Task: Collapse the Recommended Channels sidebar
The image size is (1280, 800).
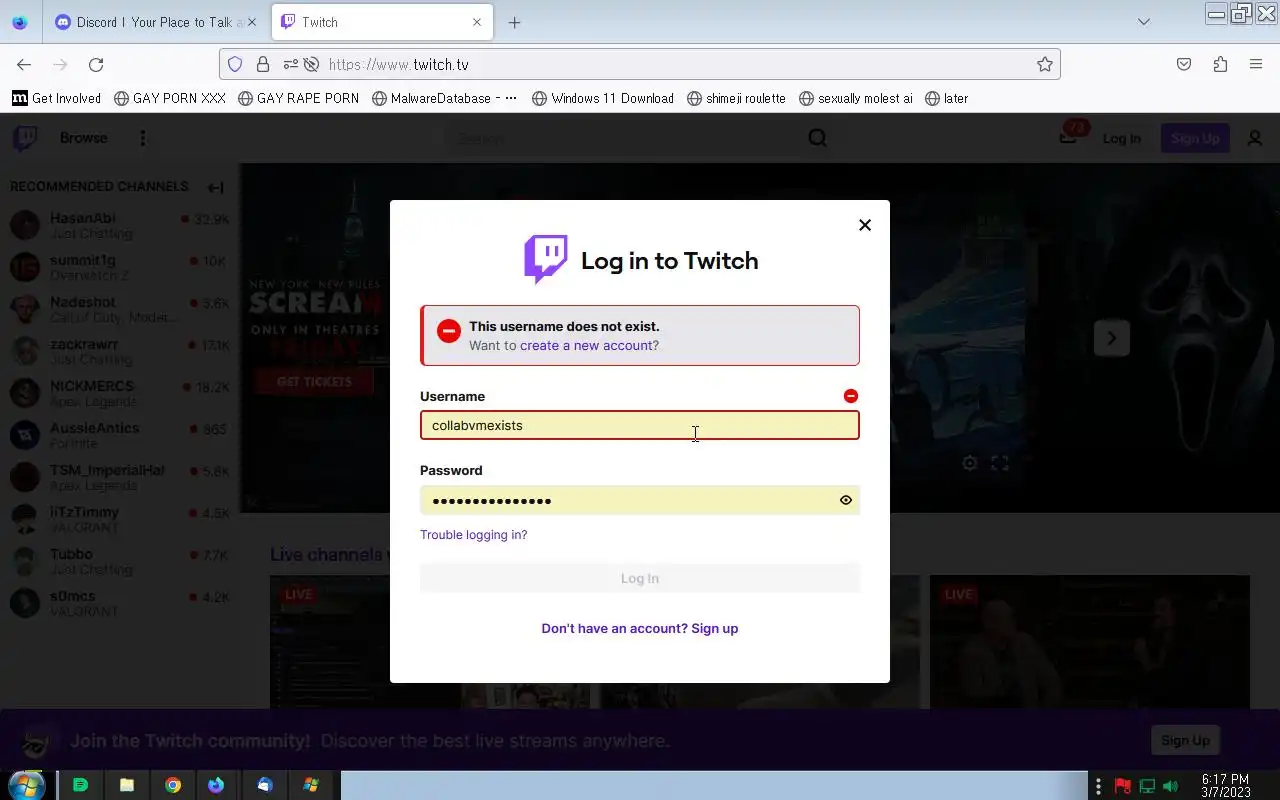Action: pyautogui.click(x=215, y=187)
